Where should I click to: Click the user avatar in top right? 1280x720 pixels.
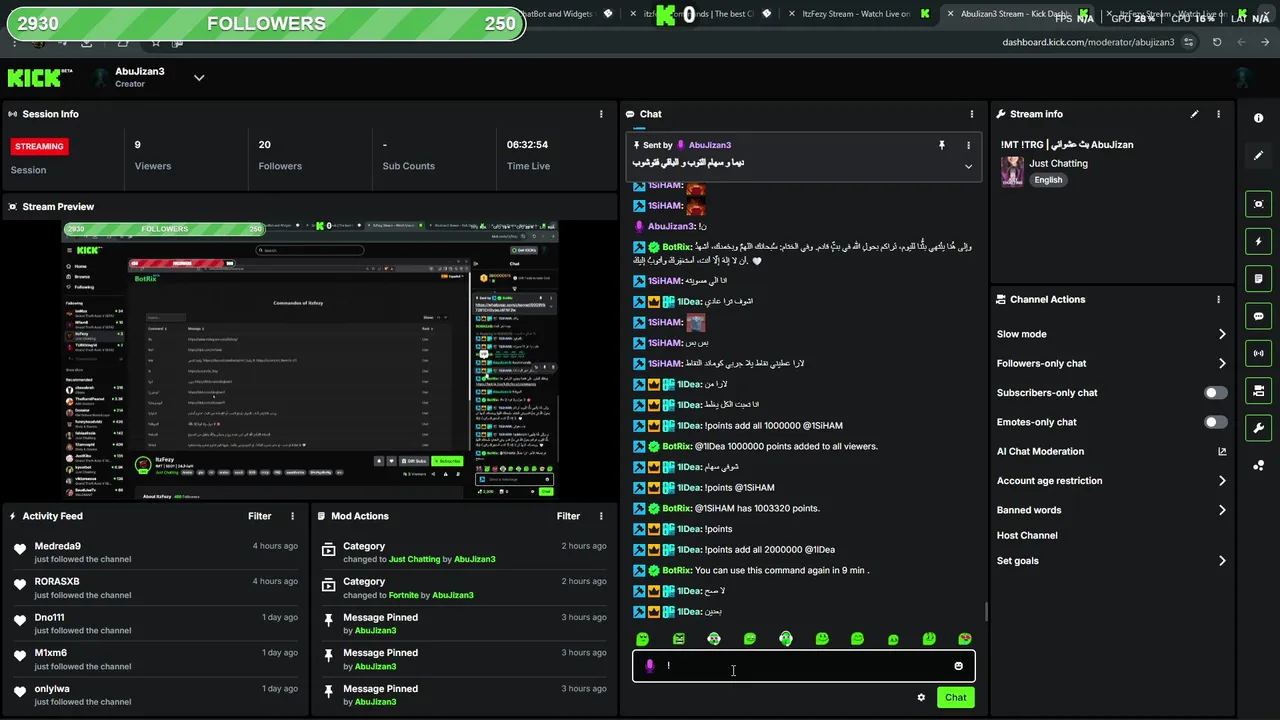click(x=1243, y=78)
